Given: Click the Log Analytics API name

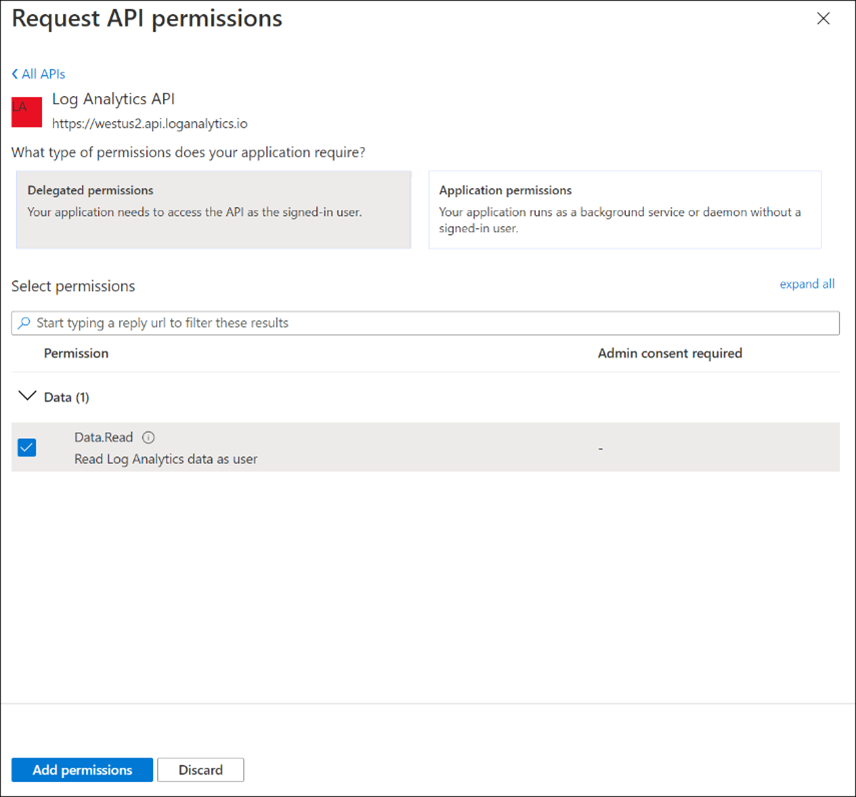Looking at the screenshot, I should [x=113, y=99].
